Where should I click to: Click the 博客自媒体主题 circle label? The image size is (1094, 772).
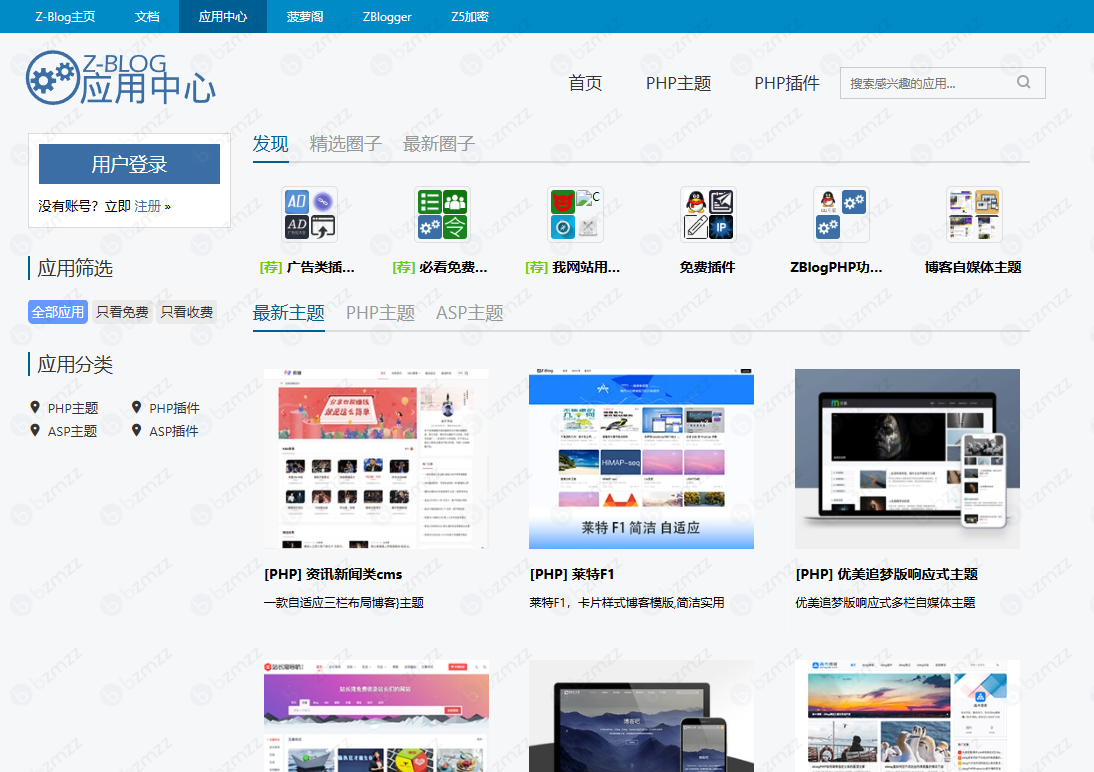click(973, 267)
